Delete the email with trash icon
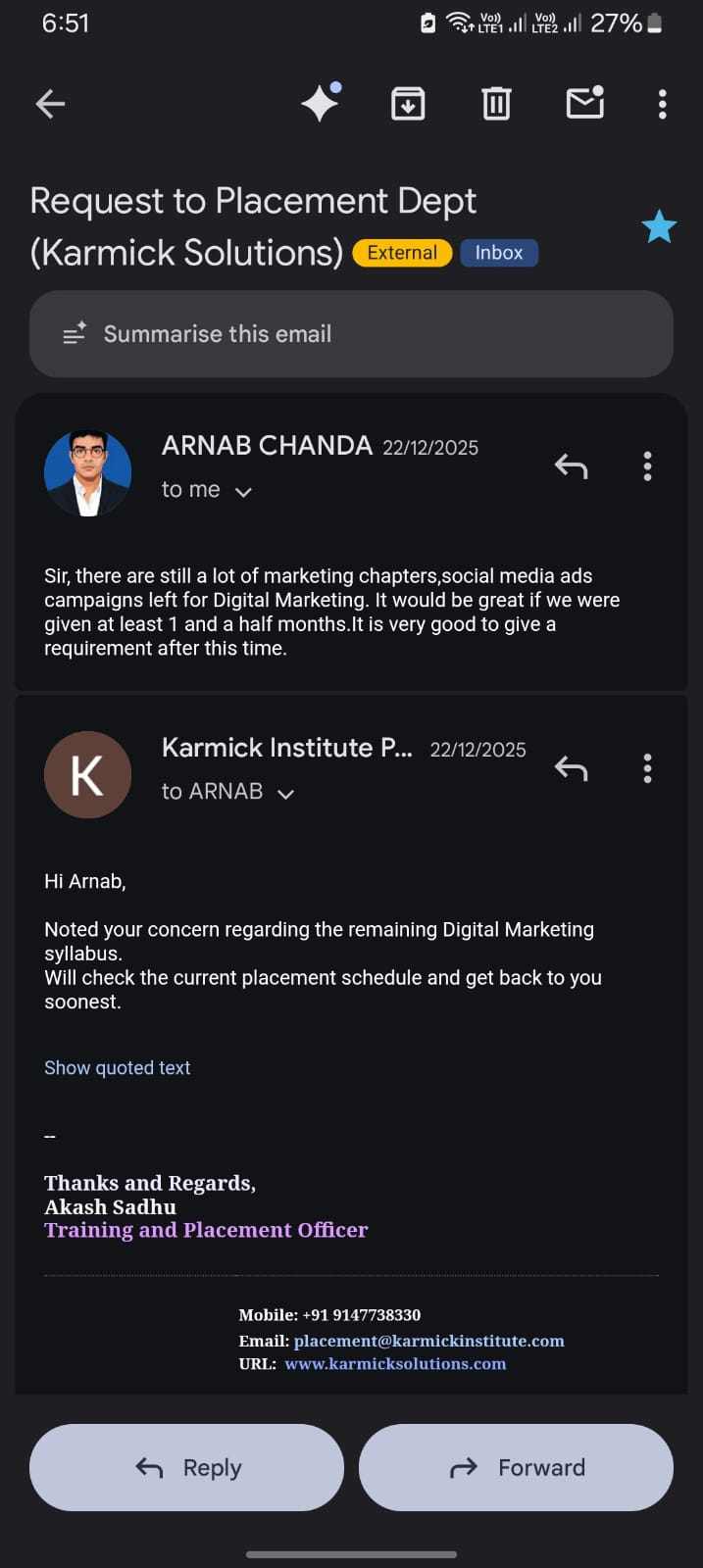 click(x=496, y=103)
